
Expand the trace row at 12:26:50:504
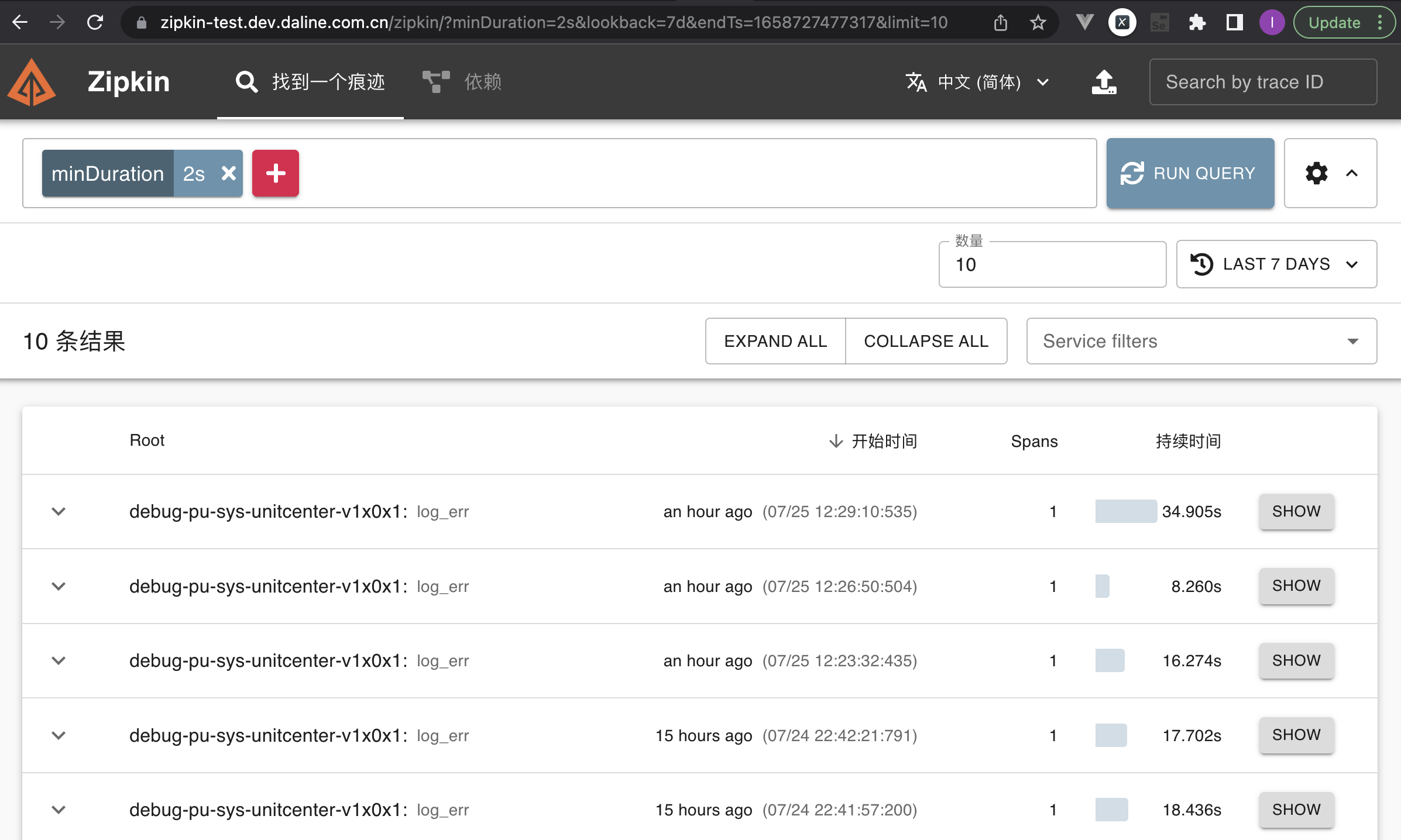tap(59, 586)
